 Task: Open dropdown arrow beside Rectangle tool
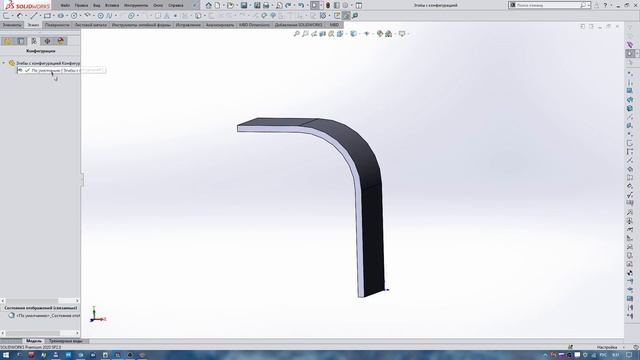53,16
